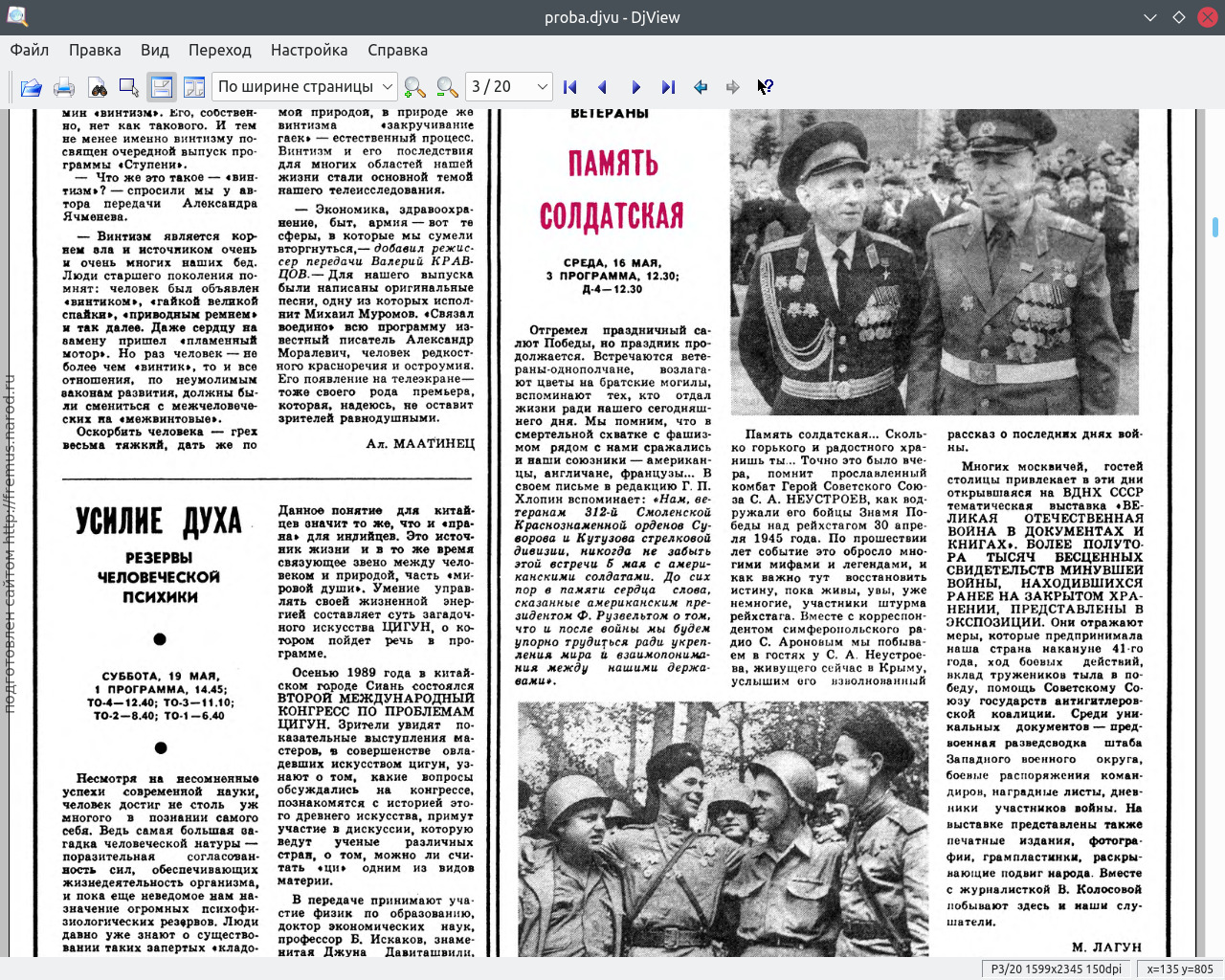Click the vertical scrollbar handle
Viewport: 1225px width, 980px height.
pos(1215,227)
